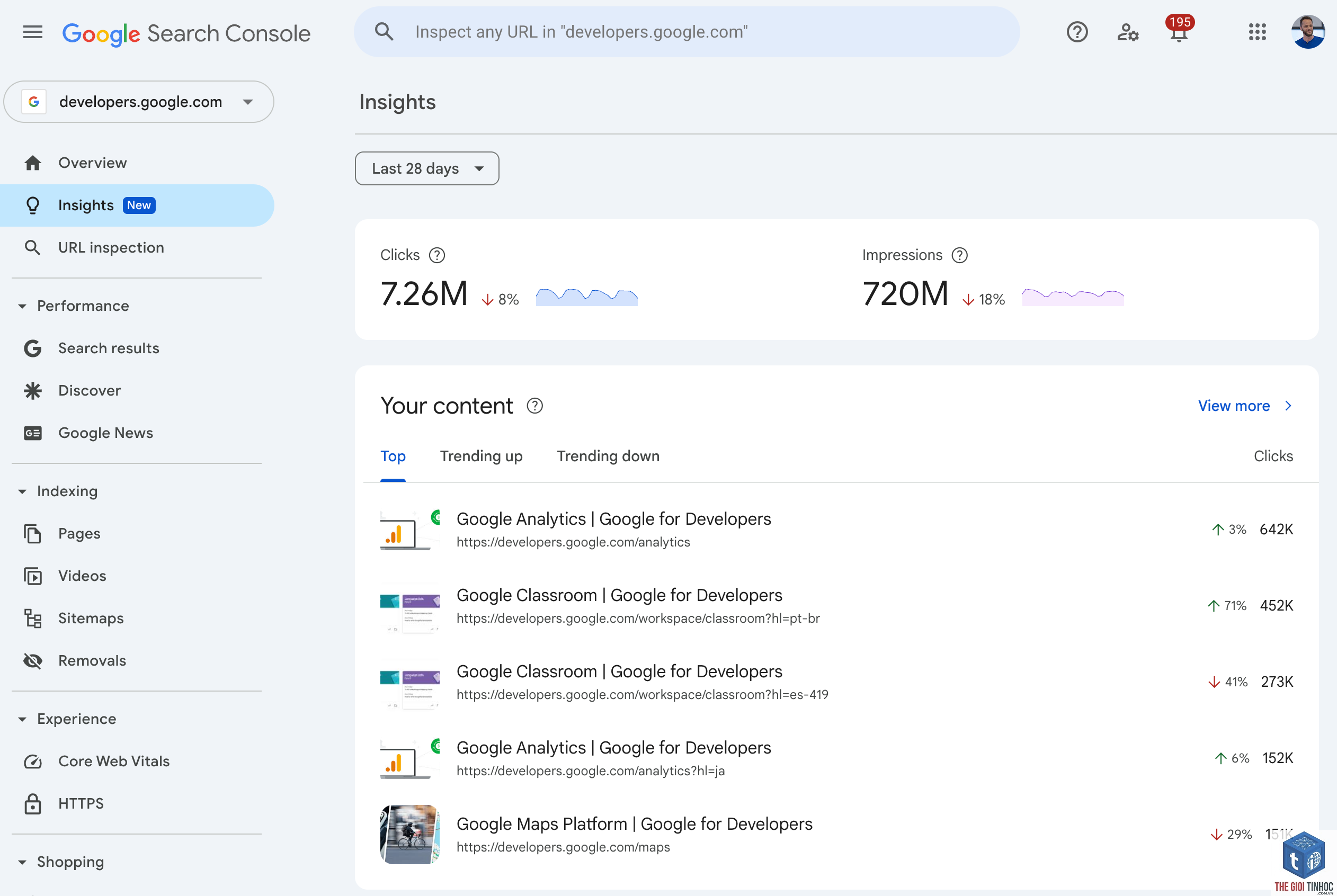Image resolution: width=1337 pixels, height=896 pixels.
Task: Click the 452K clicks value
Action: click(x=1277, y=606)
